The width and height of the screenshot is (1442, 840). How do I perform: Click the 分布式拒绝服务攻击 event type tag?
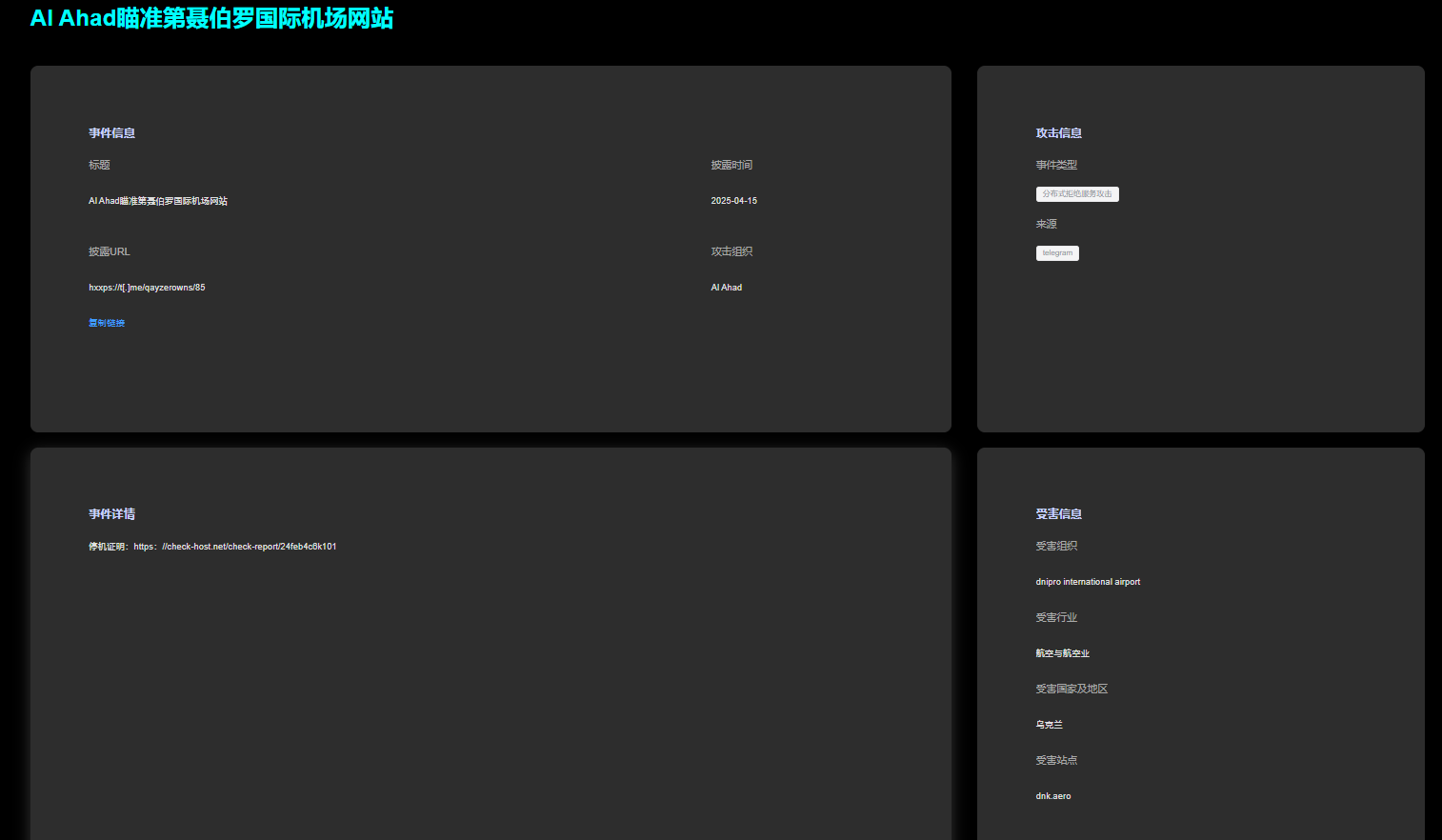pyautogui.click(x=1076, y=194)
